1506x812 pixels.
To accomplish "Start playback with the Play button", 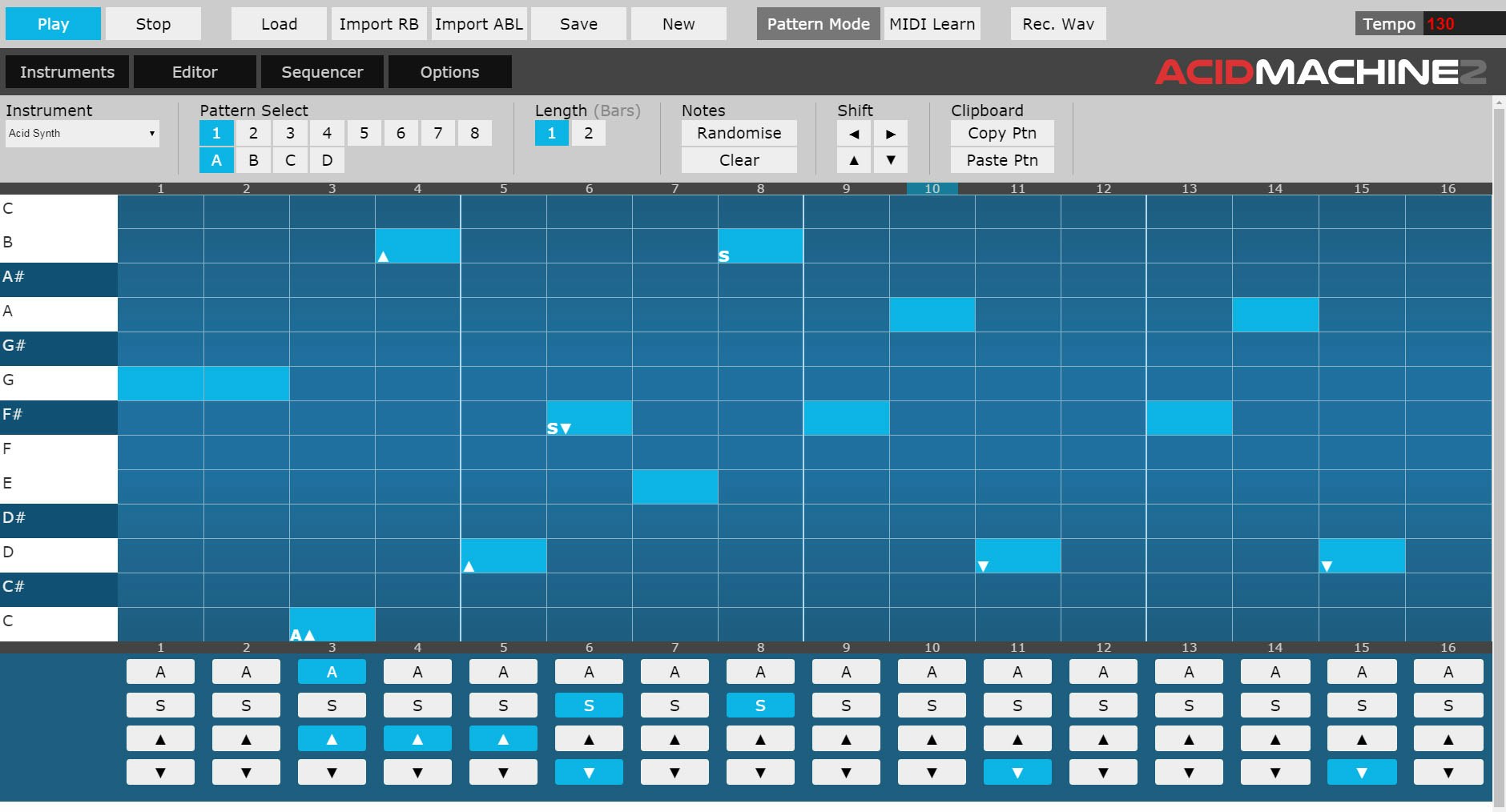I will click(53, 24).
